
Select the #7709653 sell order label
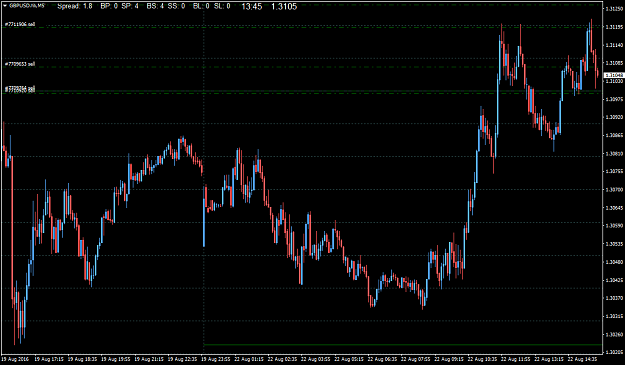[x=20, y=64]
